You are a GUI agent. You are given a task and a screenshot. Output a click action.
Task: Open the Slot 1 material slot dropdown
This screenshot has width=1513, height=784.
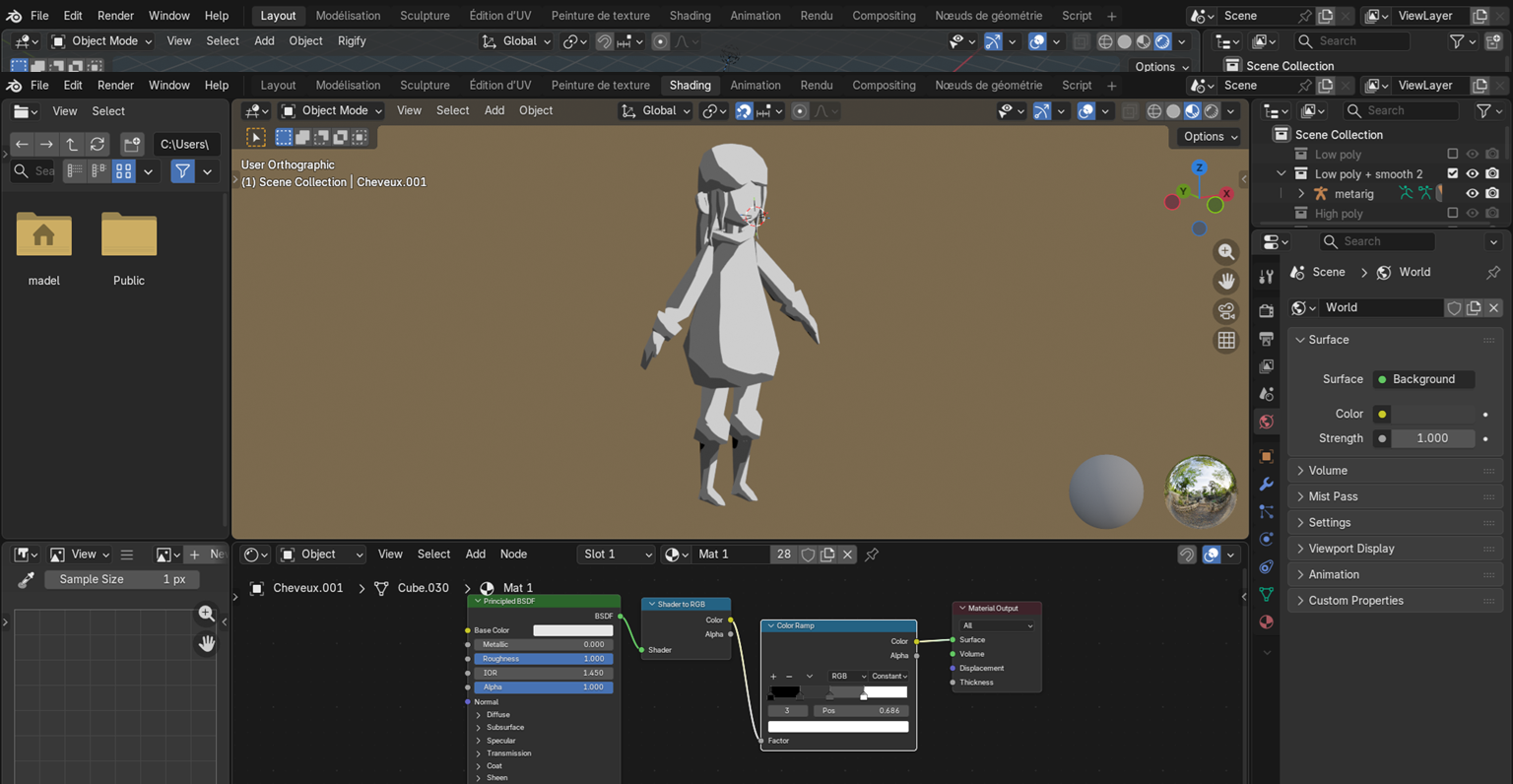click(617, 555)
